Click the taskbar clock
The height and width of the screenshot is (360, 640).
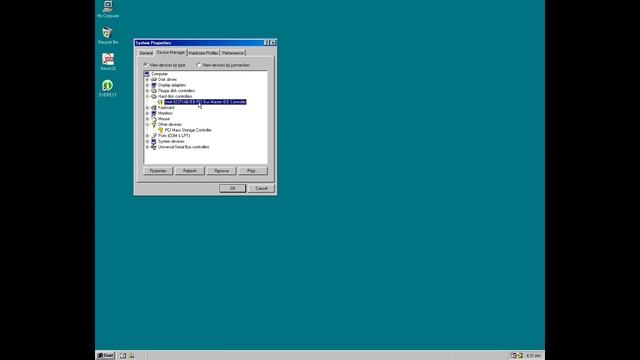pos(533,356)
